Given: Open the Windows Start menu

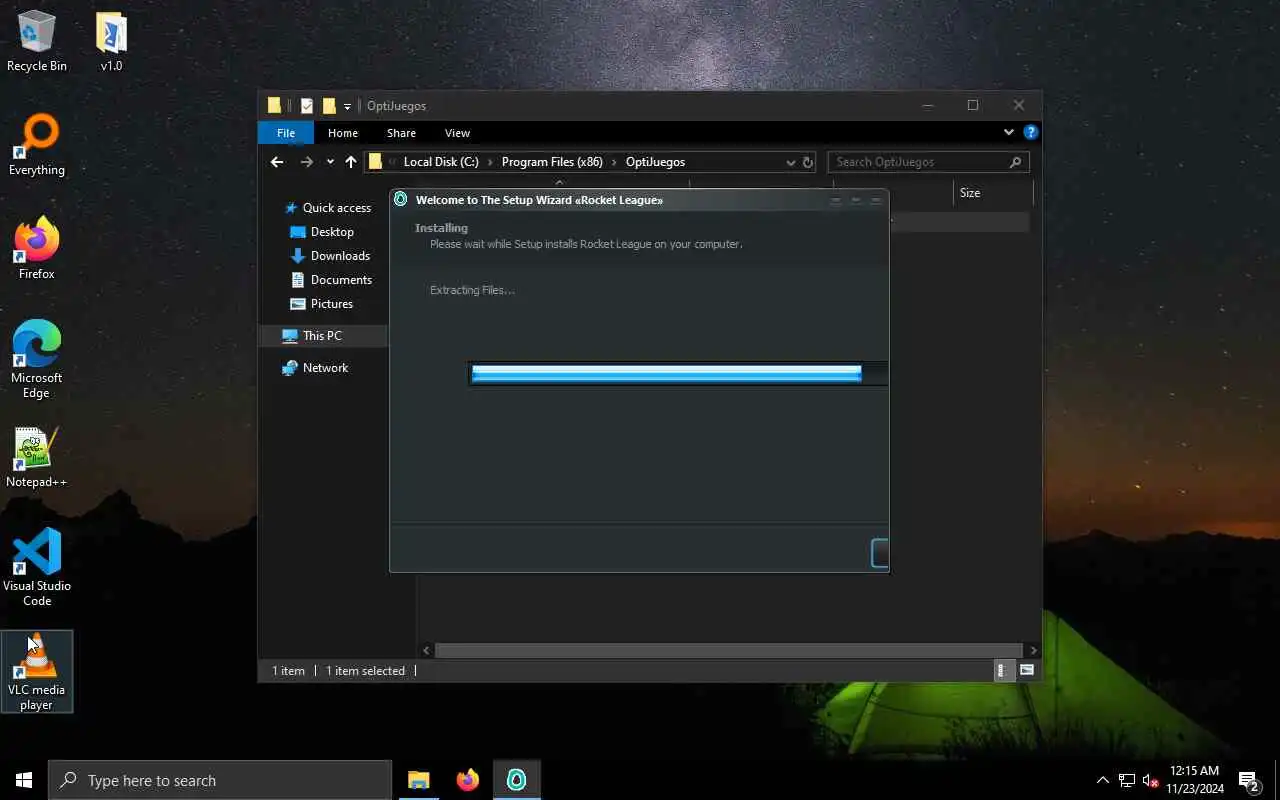Looking at the screenshot, I should tap(24, 780).
